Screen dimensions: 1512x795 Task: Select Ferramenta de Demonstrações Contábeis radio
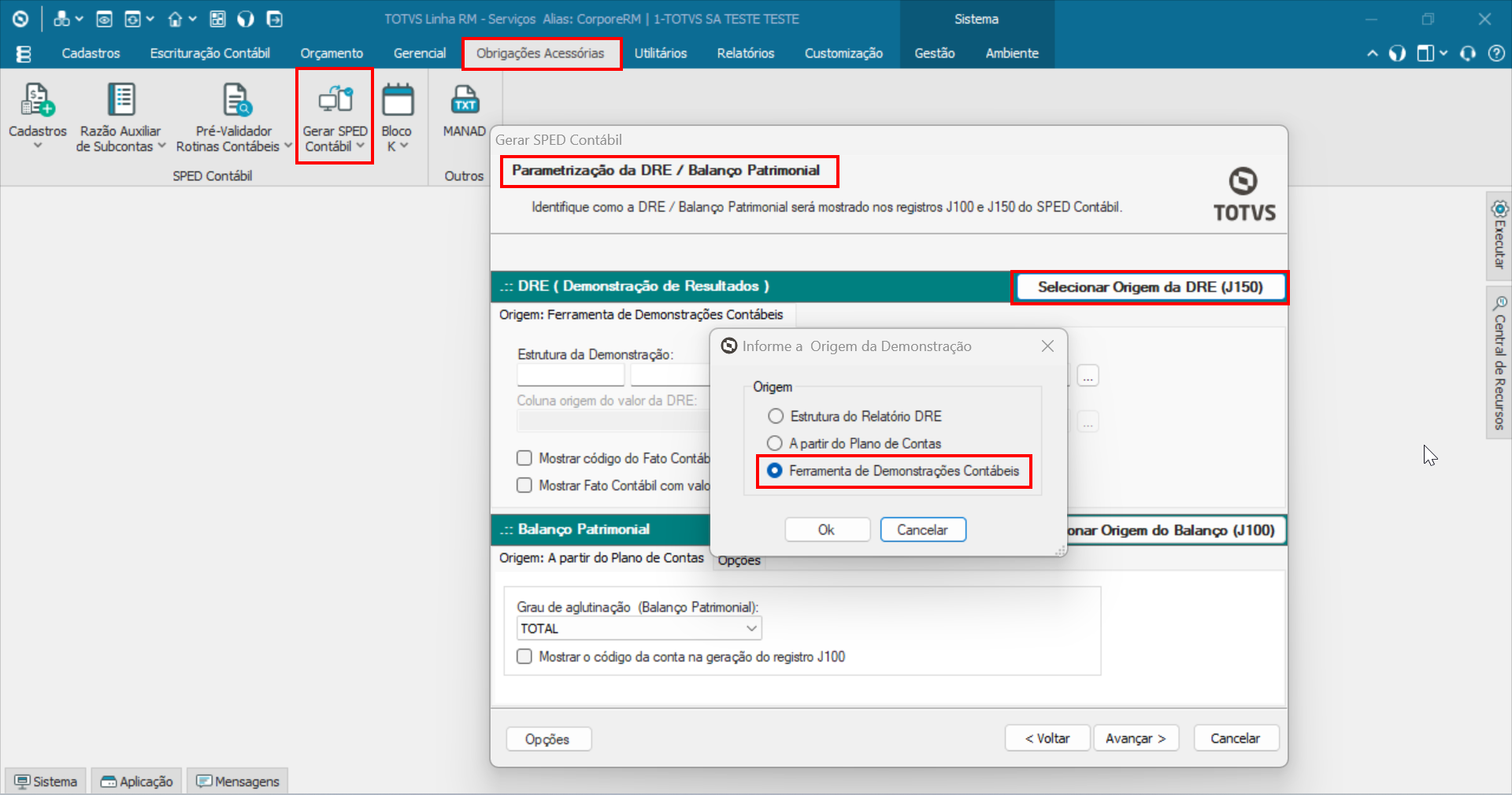coord(775,471)
